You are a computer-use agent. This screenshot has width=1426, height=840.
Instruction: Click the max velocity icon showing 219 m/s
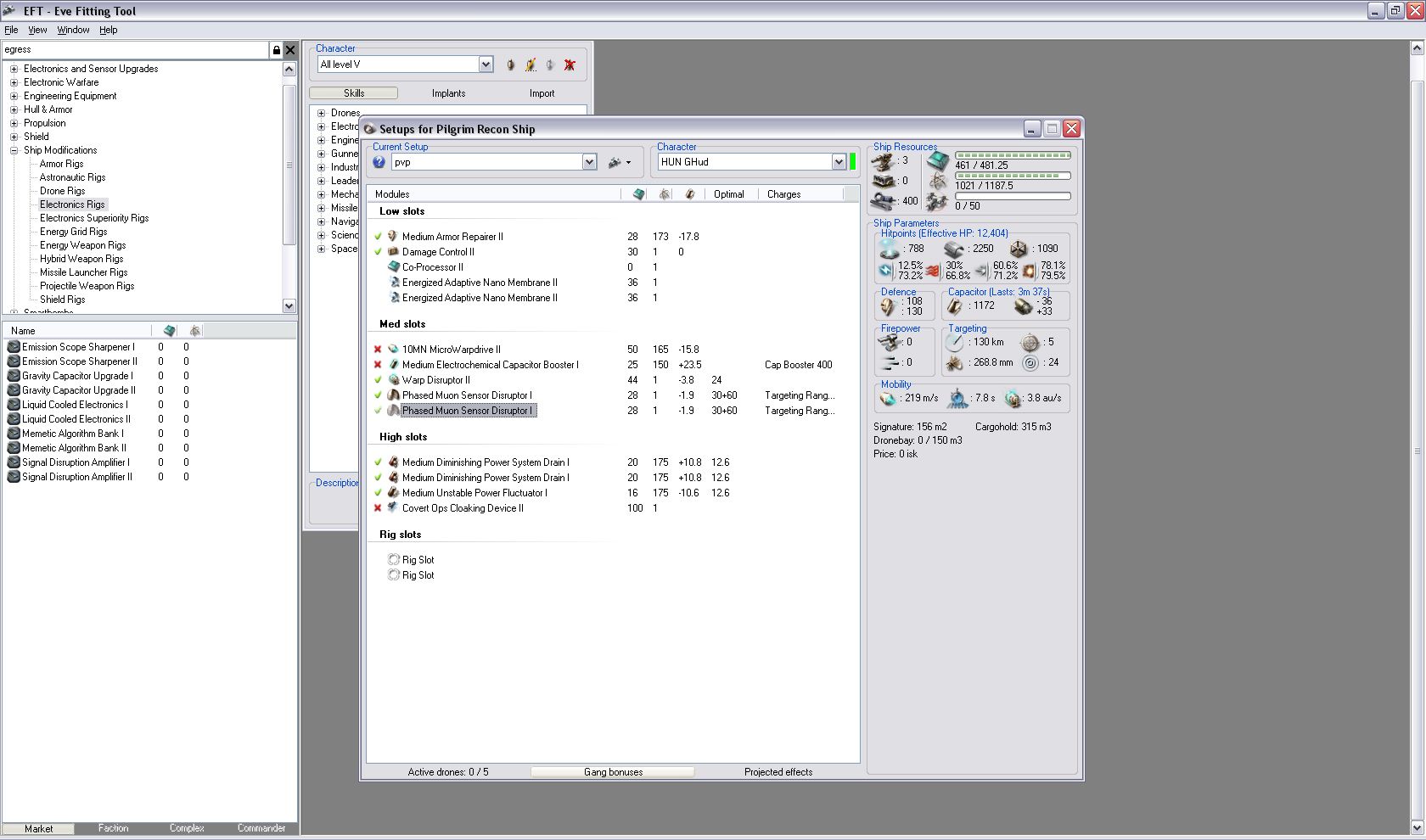[x=889, y=398]
